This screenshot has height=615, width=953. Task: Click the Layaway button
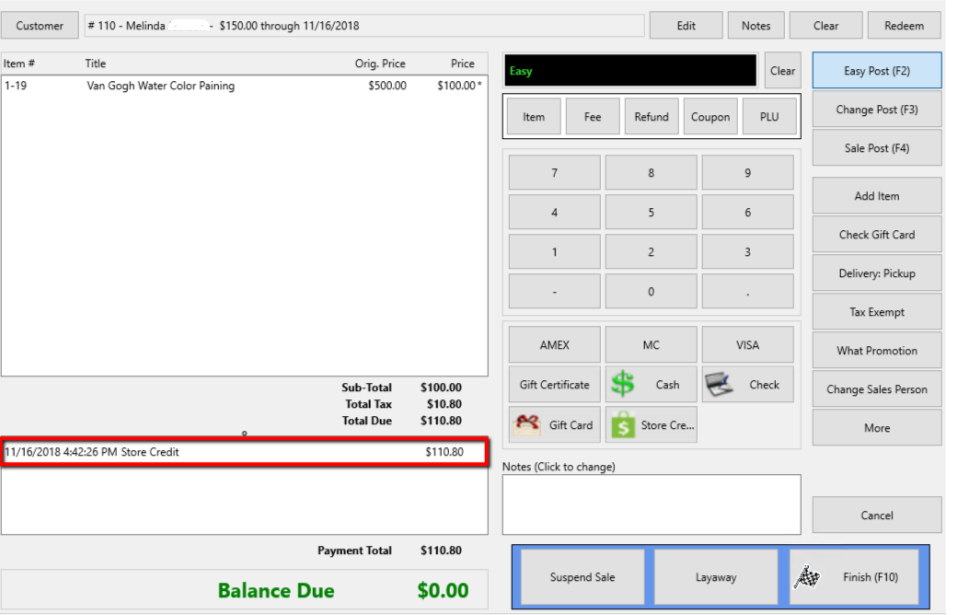point(716,577)
